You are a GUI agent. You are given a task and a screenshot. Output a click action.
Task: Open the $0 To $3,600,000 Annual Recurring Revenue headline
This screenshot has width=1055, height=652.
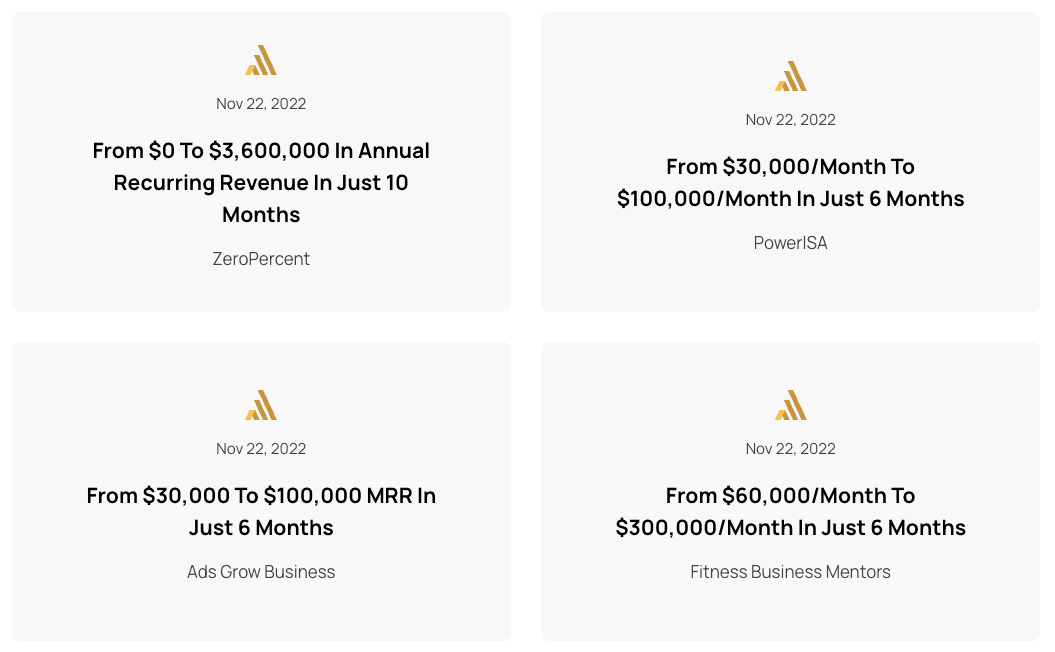click(x=261, y=182)
